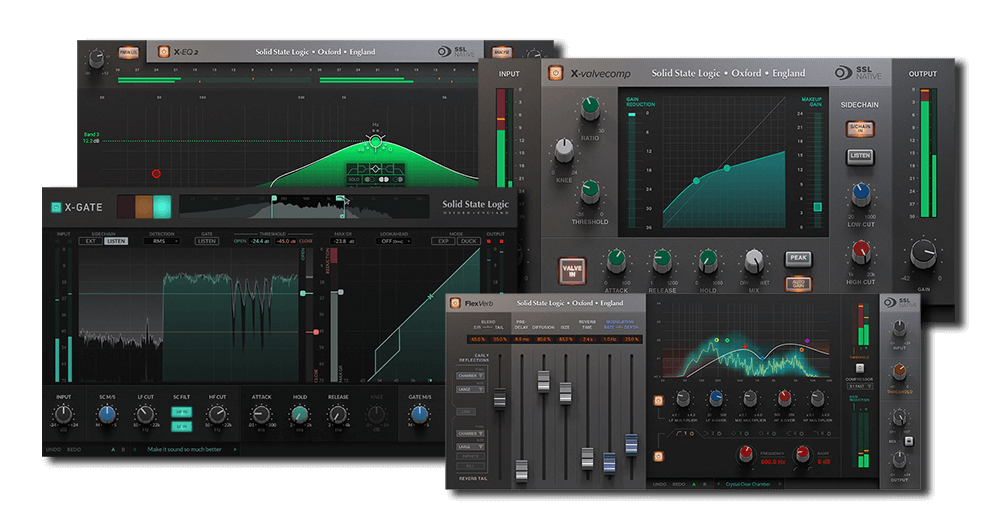Click the gate LISTEN button in X-GATE
1000x526 pixels.
(x=207, y=241)
